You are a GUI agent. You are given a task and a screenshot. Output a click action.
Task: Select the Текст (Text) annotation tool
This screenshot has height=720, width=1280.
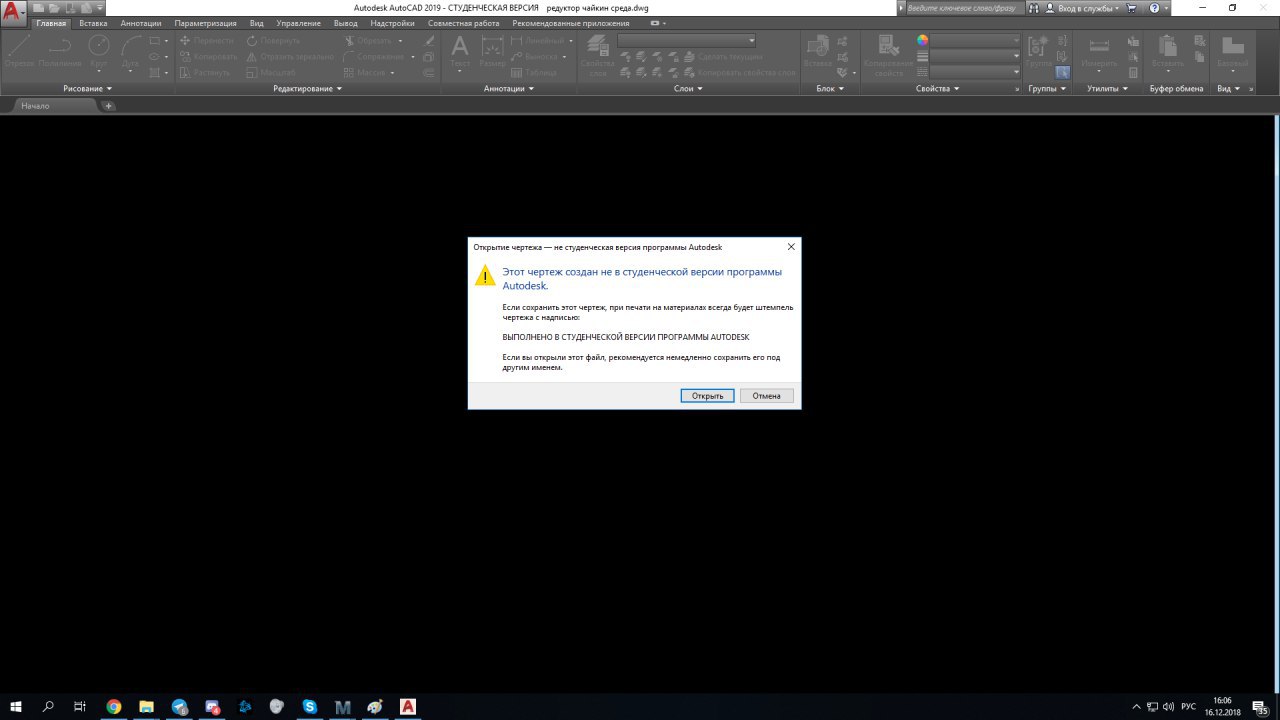tap(460, 52)
